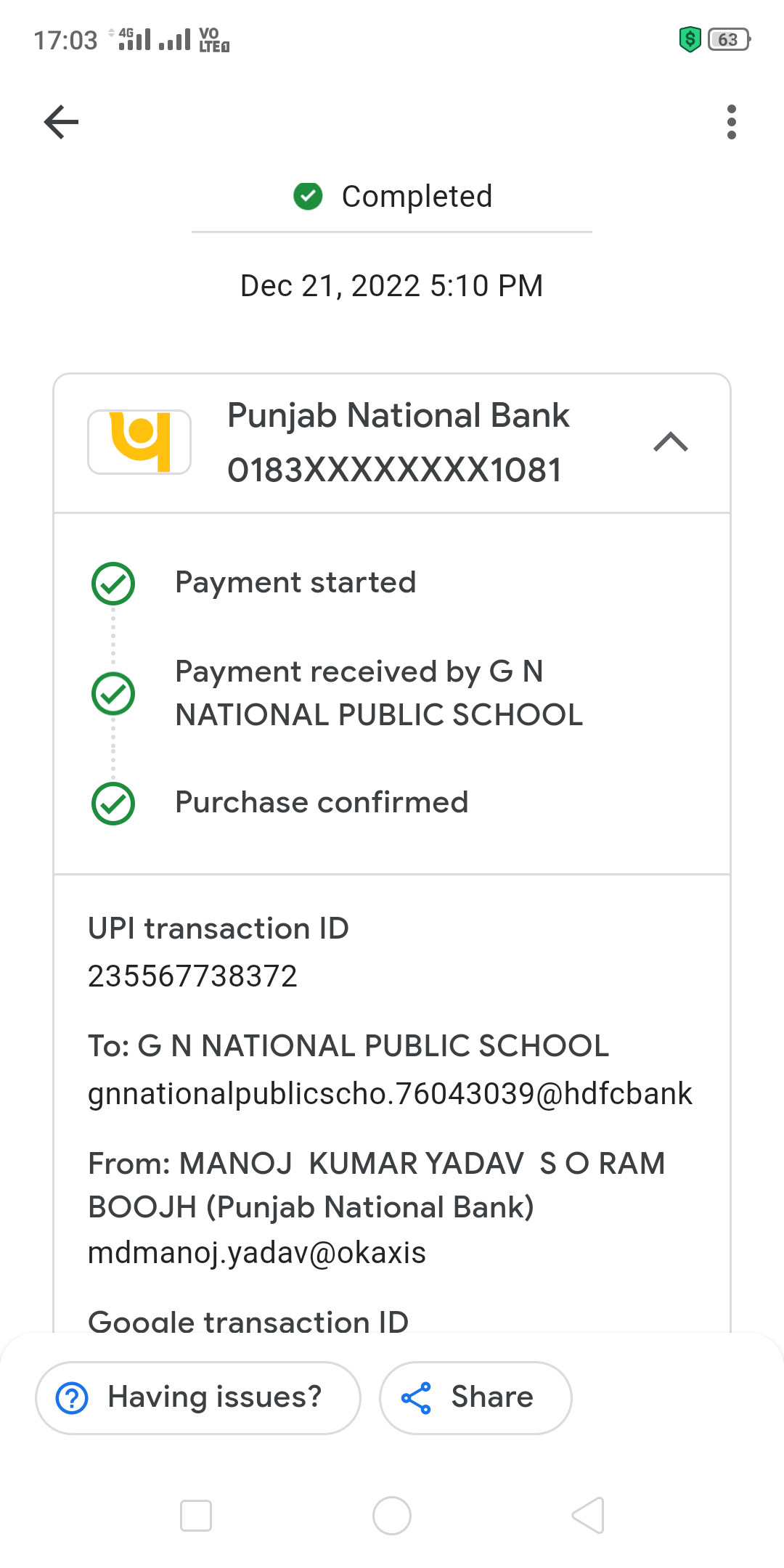The width and height of the screenshot is (784, 1568).
Task: Open the three-dot overflow menu
Action: pos(731,122)
